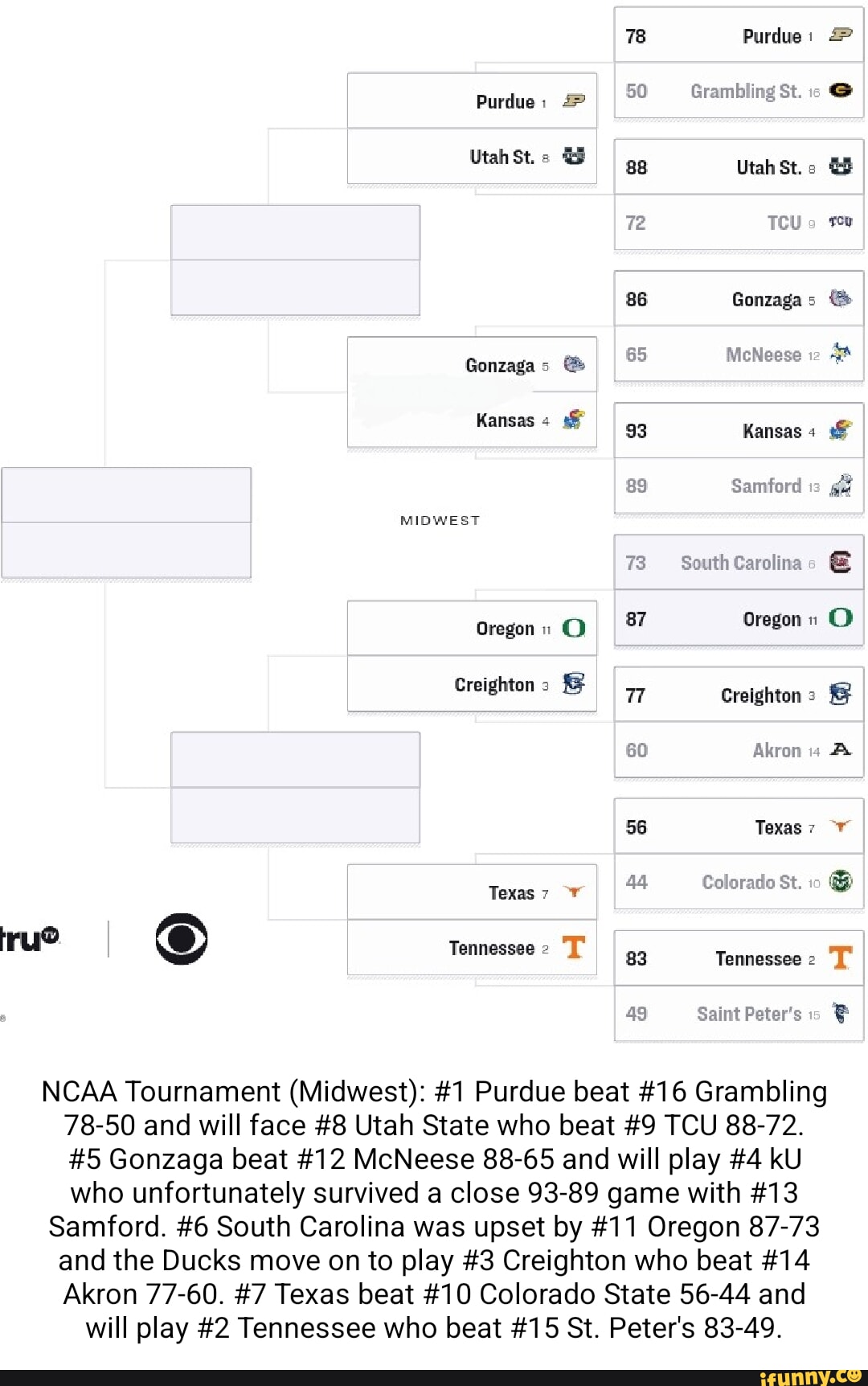This screenshot has width=868, height=1386.
Task: Click the Purdue logo in first-round matchup
Action: (x=840, y=35)
